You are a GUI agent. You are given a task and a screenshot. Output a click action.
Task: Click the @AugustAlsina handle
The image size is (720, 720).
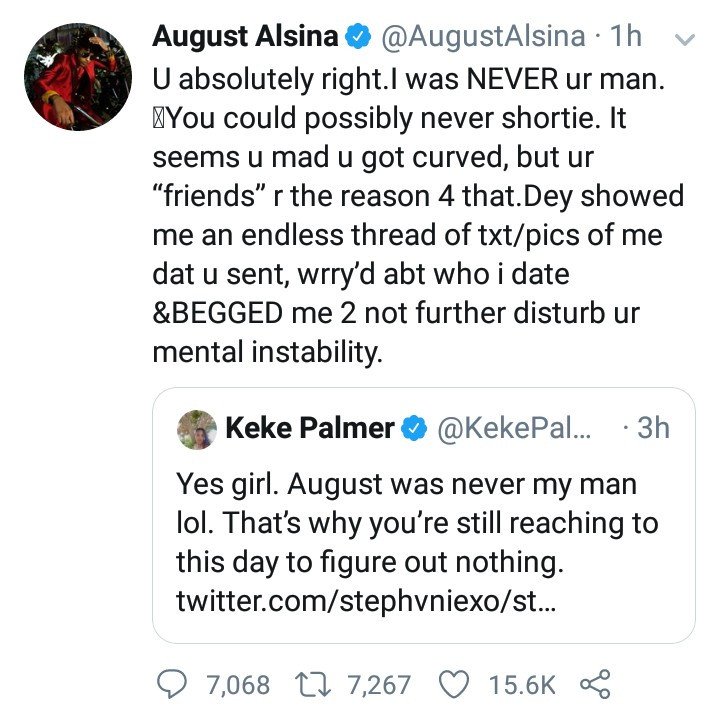(482, 37)
